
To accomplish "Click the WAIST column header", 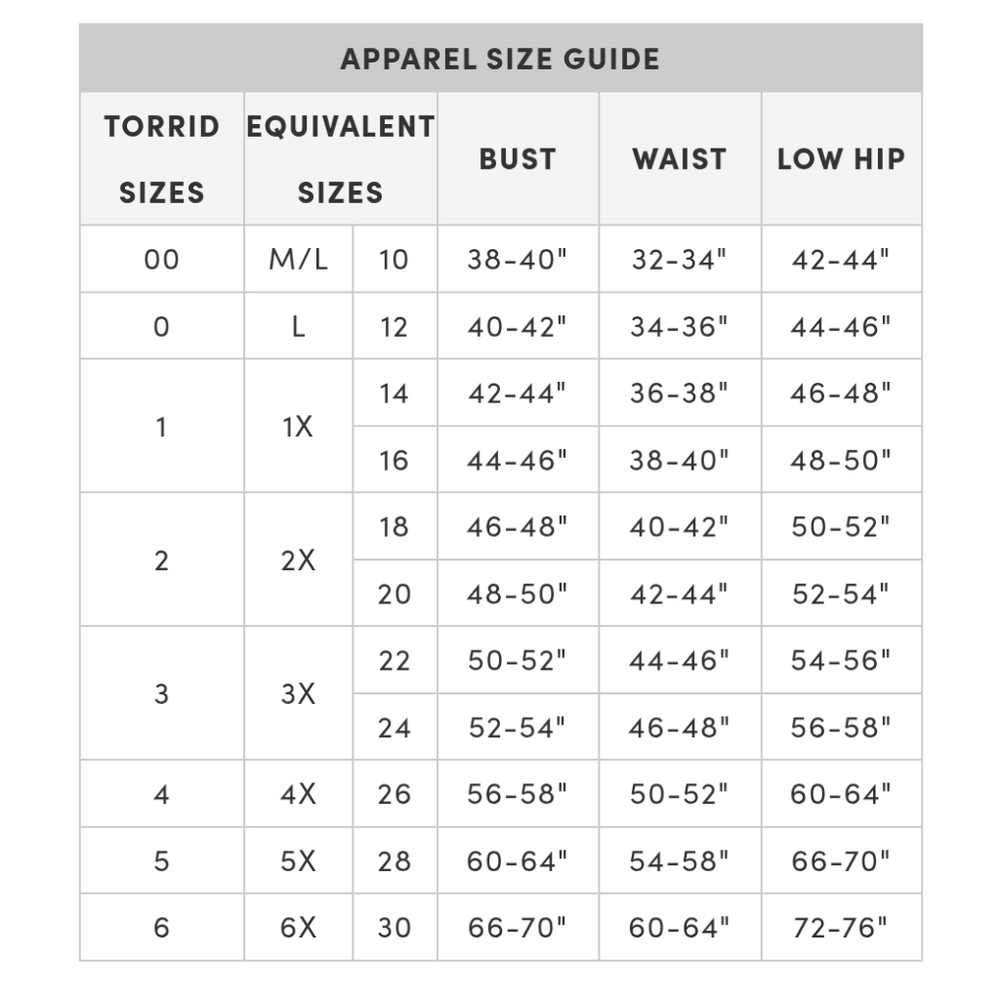I will [680, 159].
